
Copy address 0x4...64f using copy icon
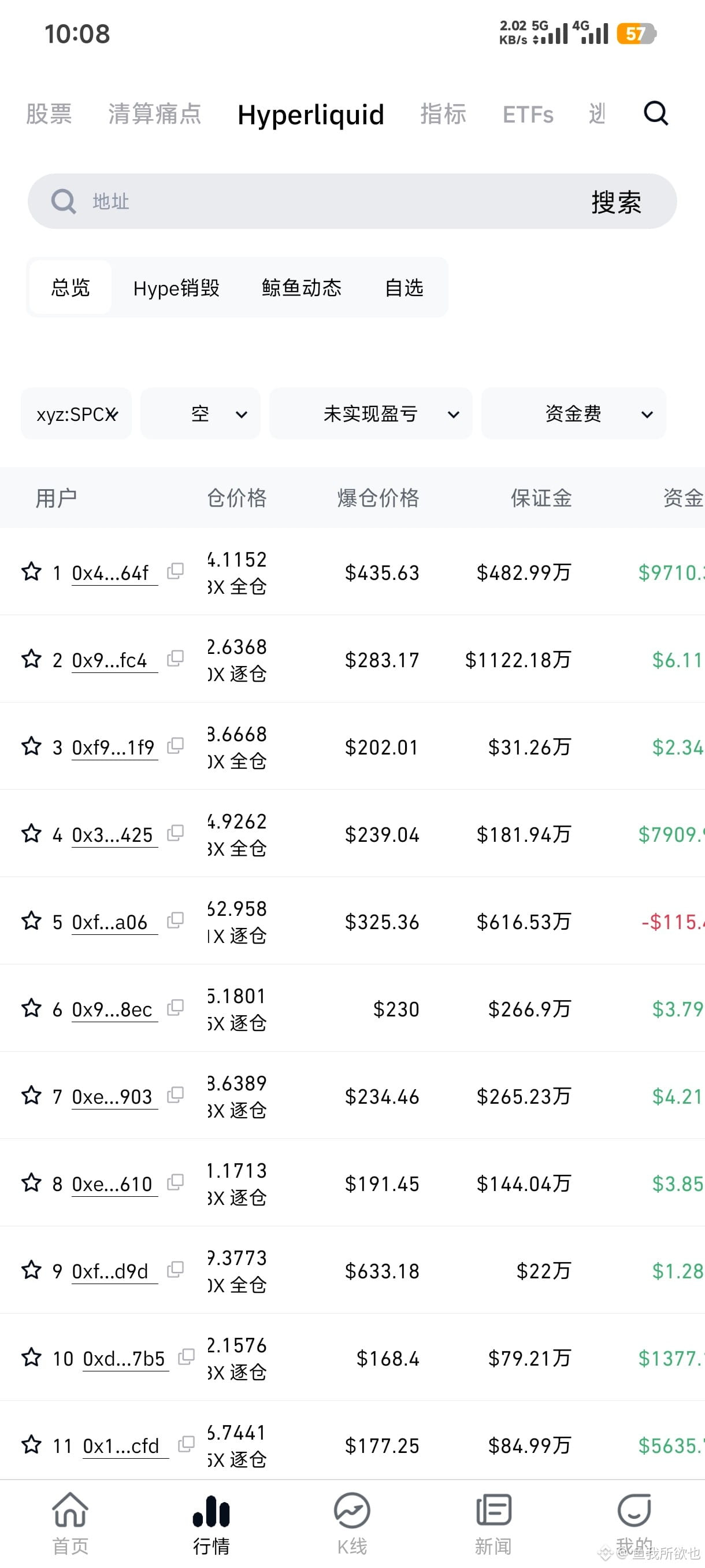(175, 571)
